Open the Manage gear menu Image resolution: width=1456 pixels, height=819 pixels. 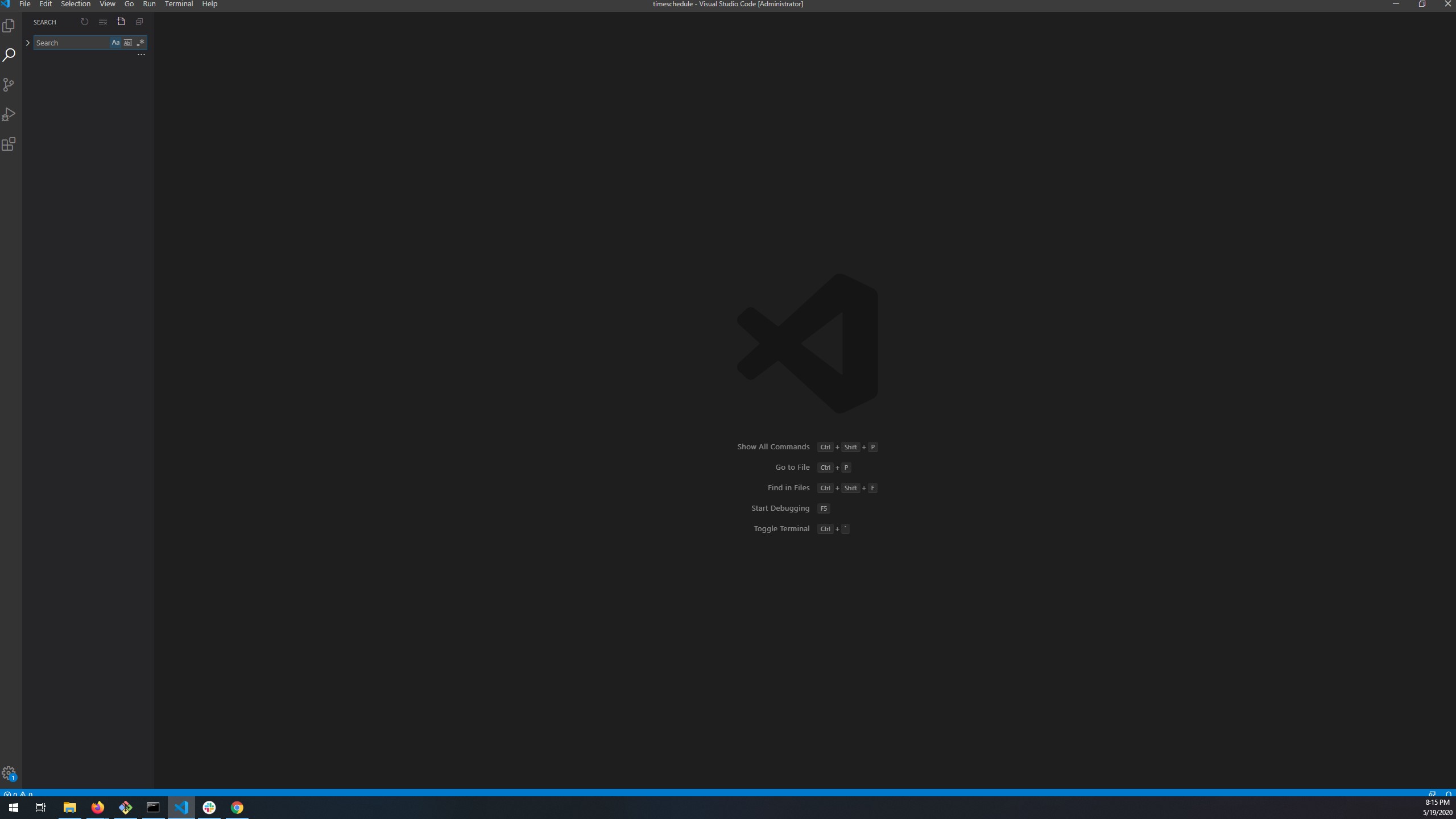point(9,773)
